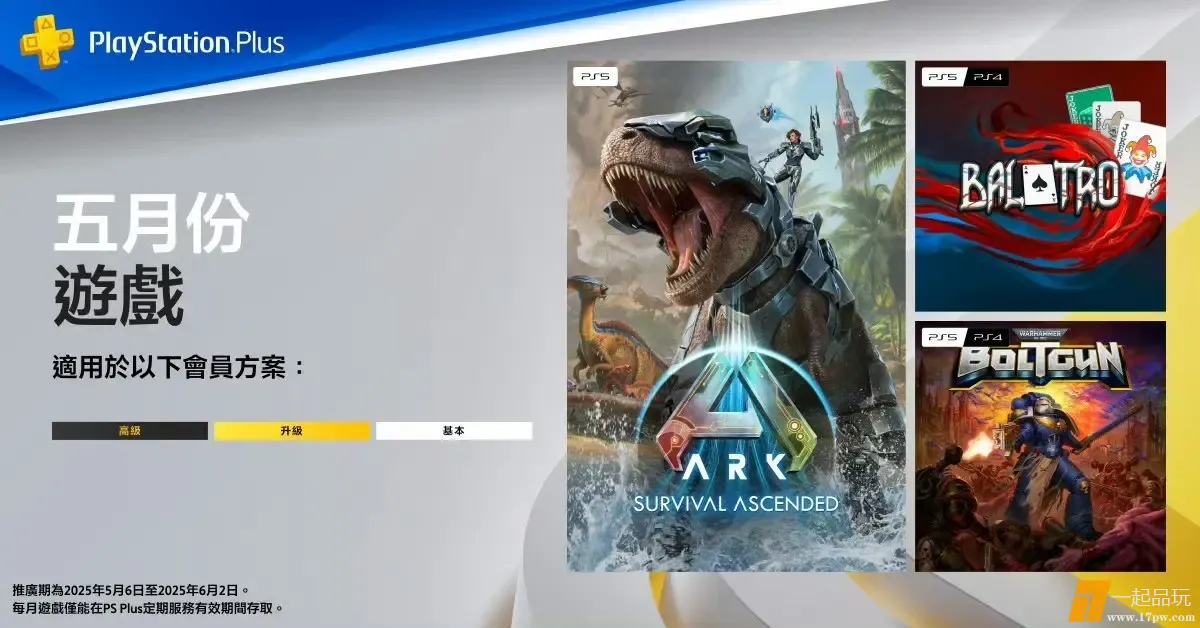The height and width of the screenshot is (628, 1200).
Task: Select the 高級 membership plan bar
Action: coord(130,431)
